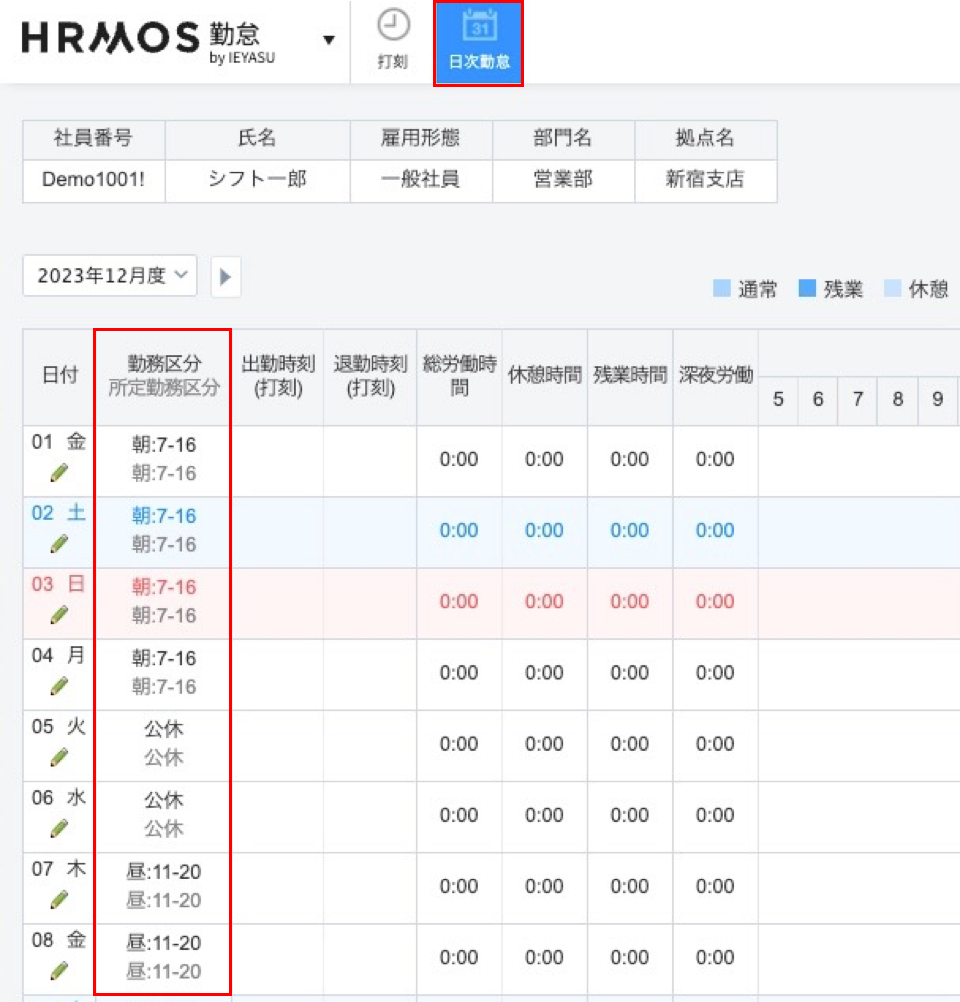Click the 休憩 legend color swatch

[893, 290]
